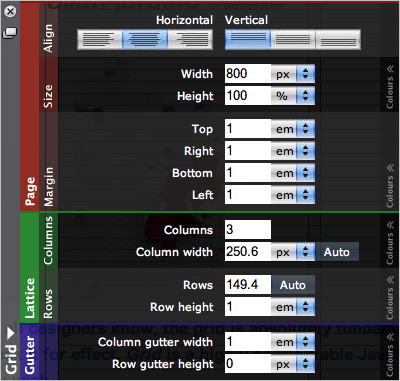Click the Columns count input field
This screenshot has height=381, width=400.
[248, 229]
